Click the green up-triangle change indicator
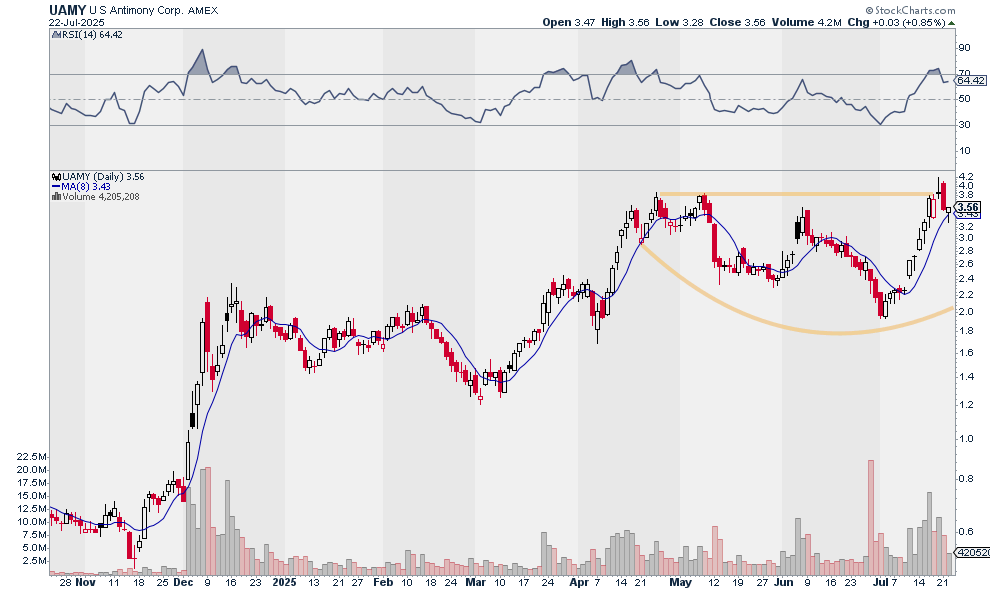Image resolution: width=990 pixels, height=591 pixels. 951,23
